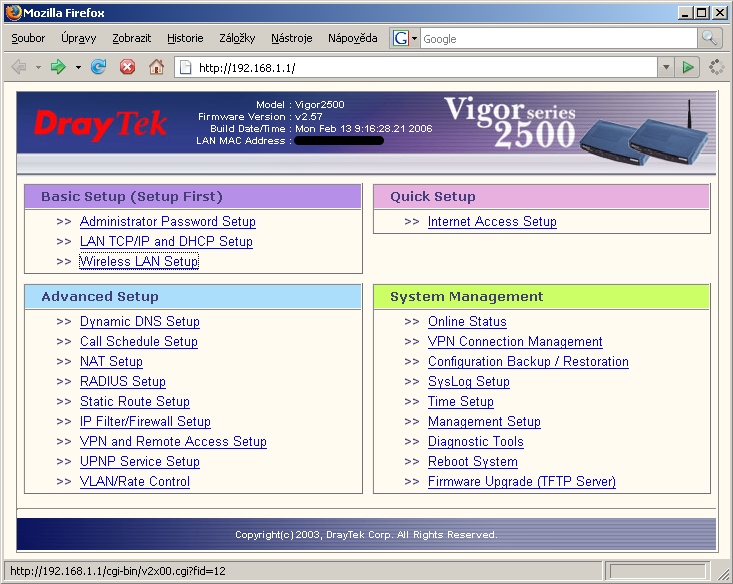Click the Google search engine icon
The image size is (733, 584).
(x=401, y=38)
